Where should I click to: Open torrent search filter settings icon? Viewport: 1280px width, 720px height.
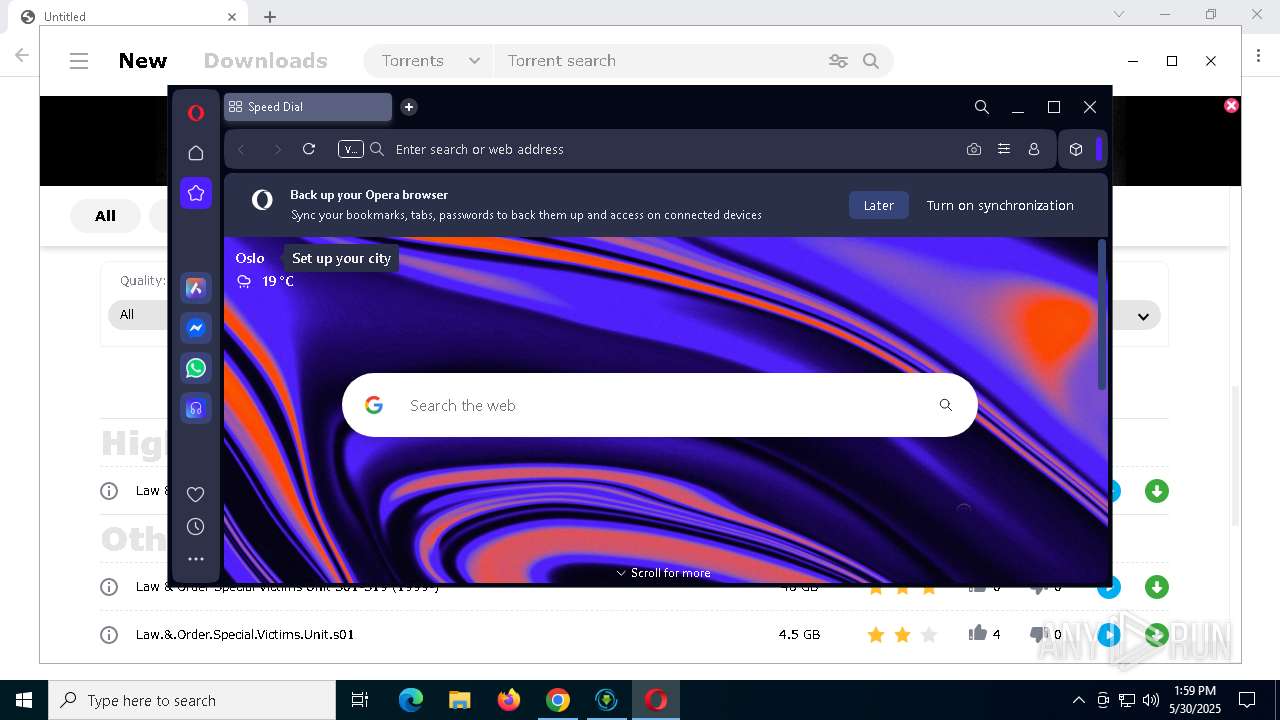(x=838, y=61)
